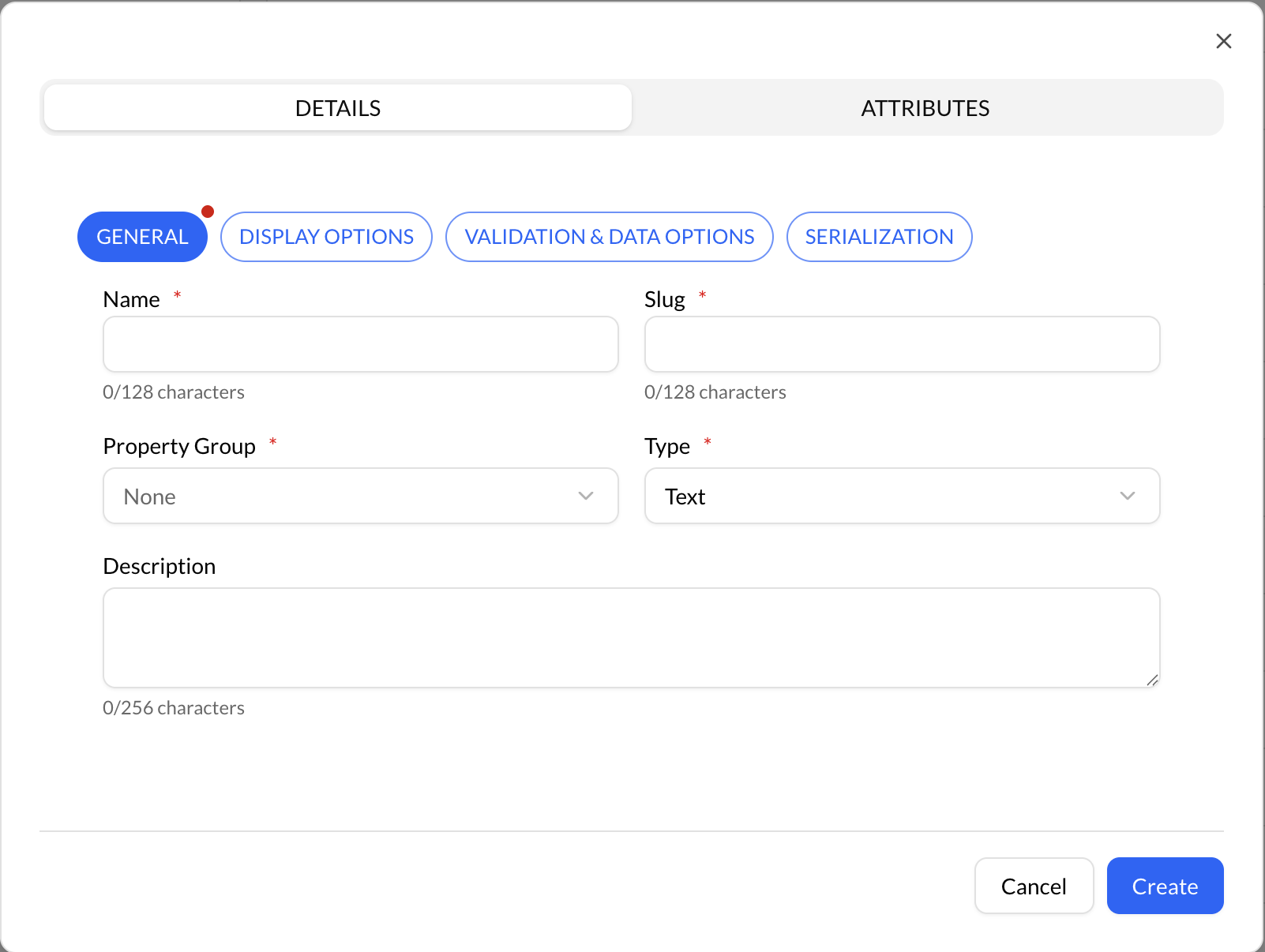Switch to the DETAILS tab
The height and width of the screenshot is (952, 1265).
pos(338,108)
